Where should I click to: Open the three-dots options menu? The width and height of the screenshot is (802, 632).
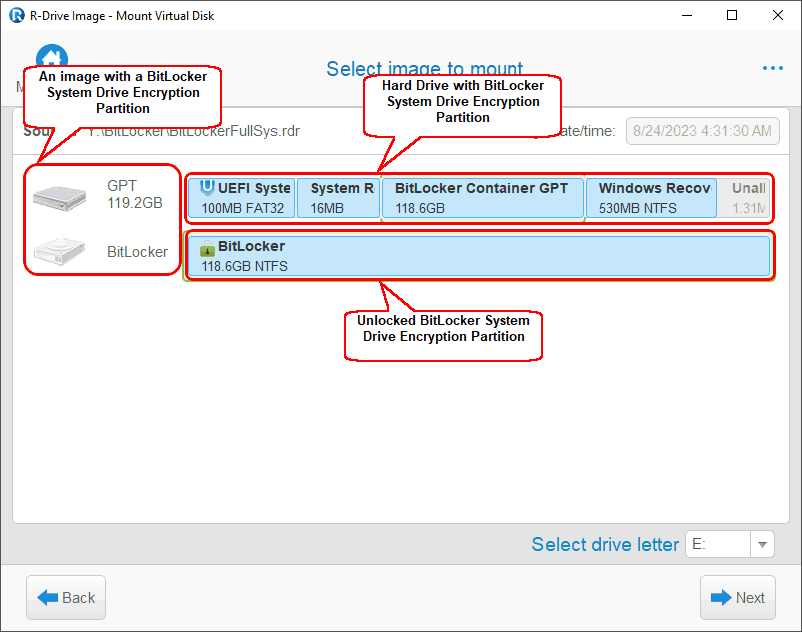point(772,68)
